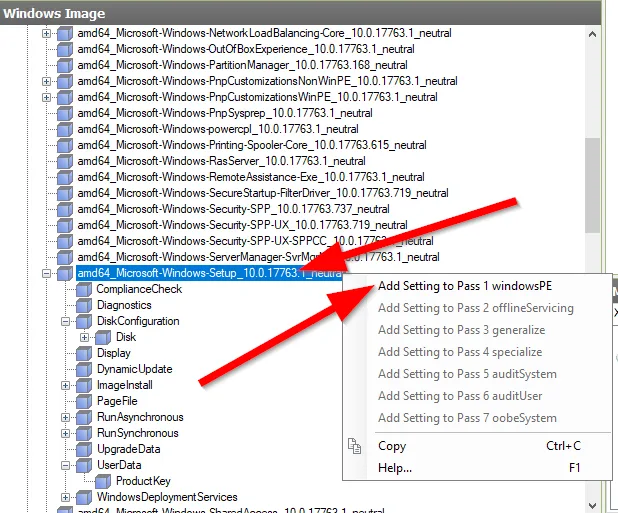The height and width of the screenshot is (513, 618).
Task: Click the RasServer component cube icon
Action: [x=65, y=161]
